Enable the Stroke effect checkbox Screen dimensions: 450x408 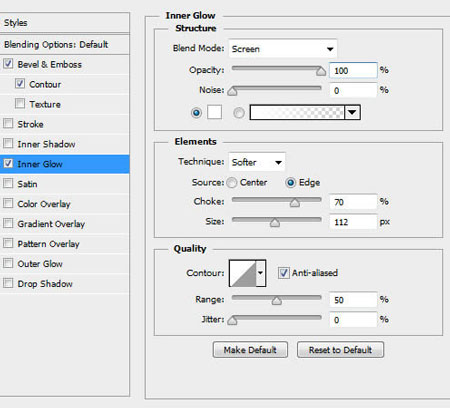pyautogui.click(x=8, y=124)
